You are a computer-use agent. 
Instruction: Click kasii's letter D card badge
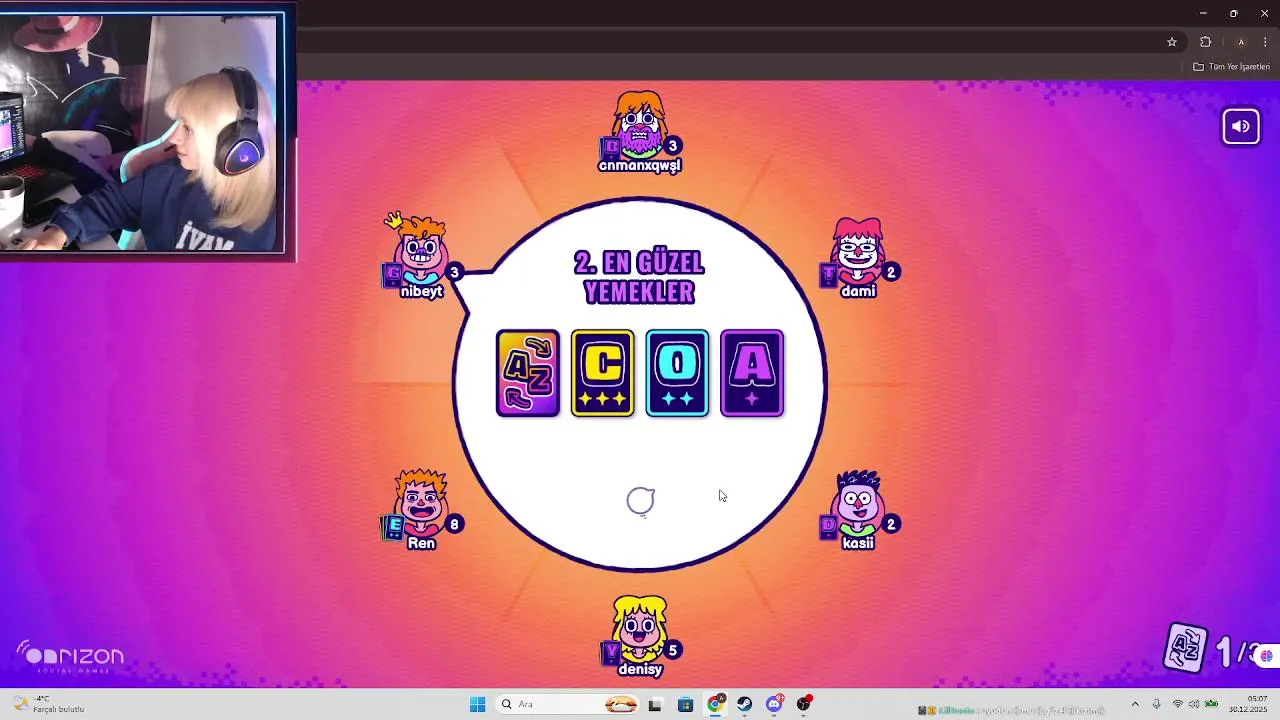tap(829, 527)
